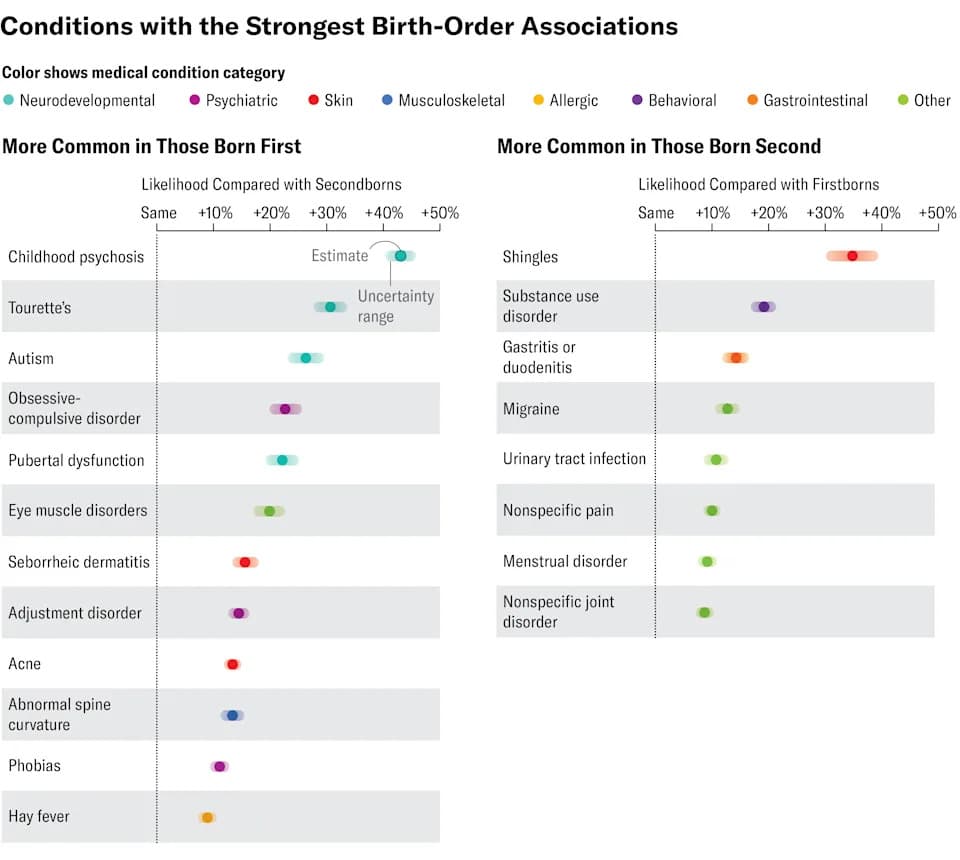The height and width of the screenshot is (860, 960).
Task: Click the Gastrointestinal orange legend dot
Action: pos(752,100)
